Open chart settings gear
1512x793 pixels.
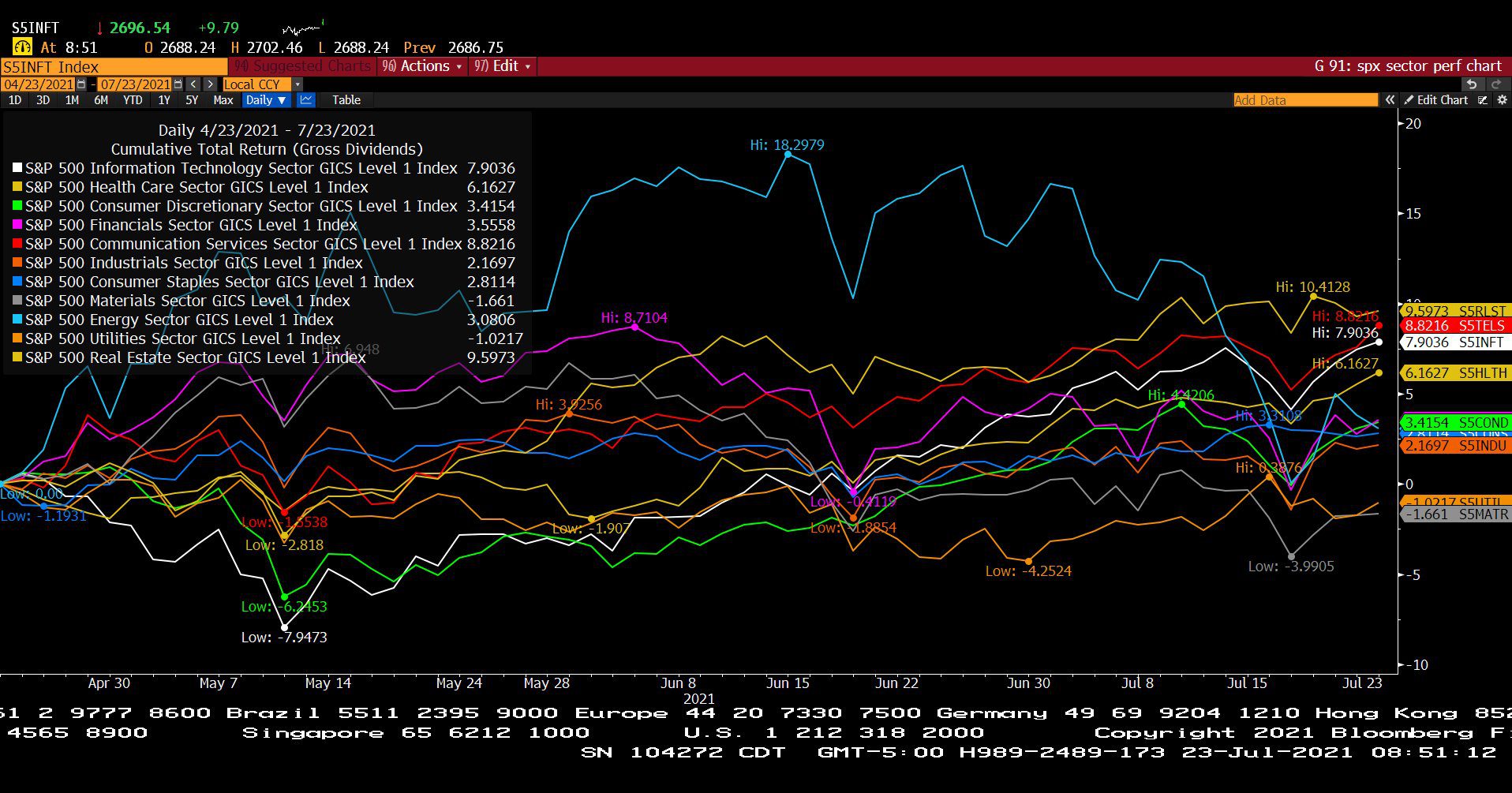[x=1502, y=100]
